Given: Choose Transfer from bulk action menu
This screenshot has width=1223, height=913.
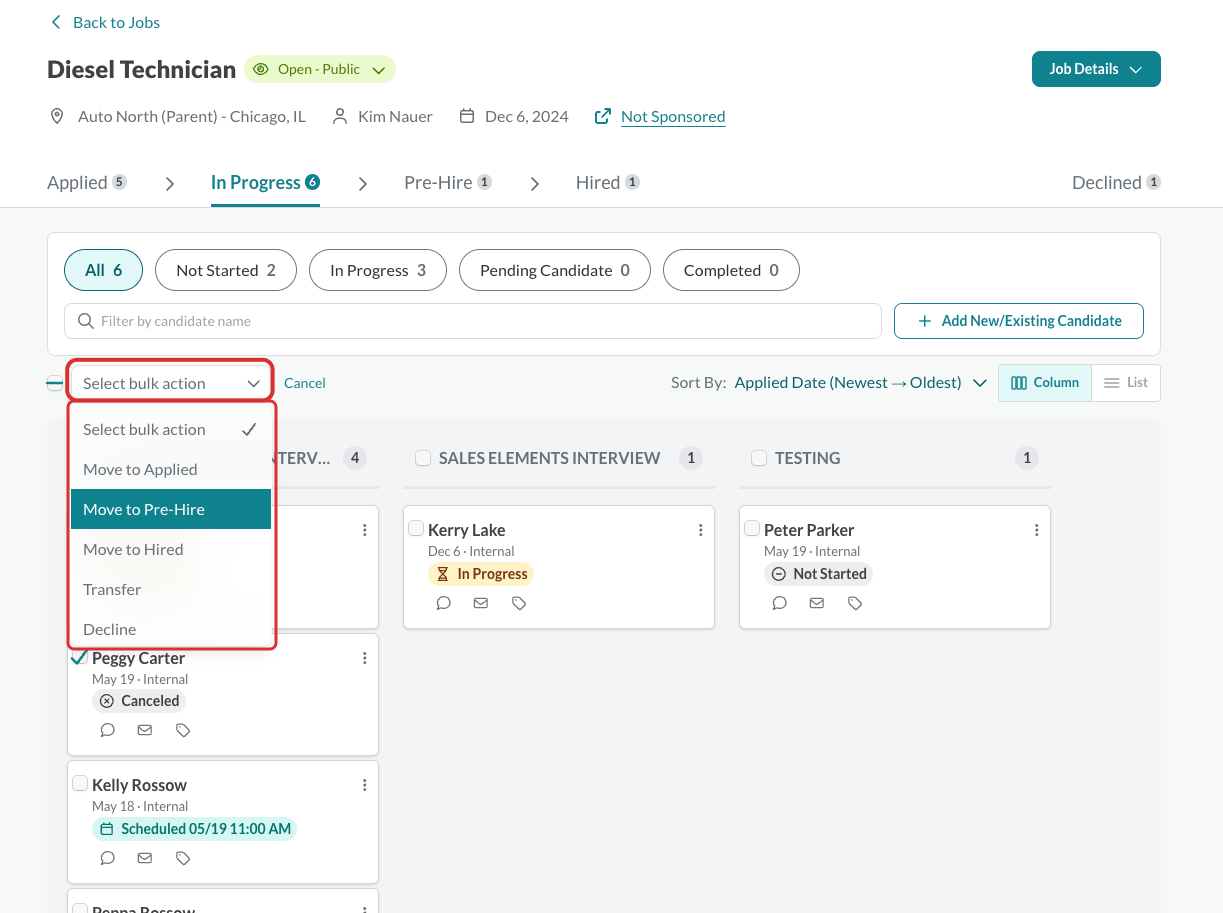Looking at the screenshot, I should (x=171, y=589).
